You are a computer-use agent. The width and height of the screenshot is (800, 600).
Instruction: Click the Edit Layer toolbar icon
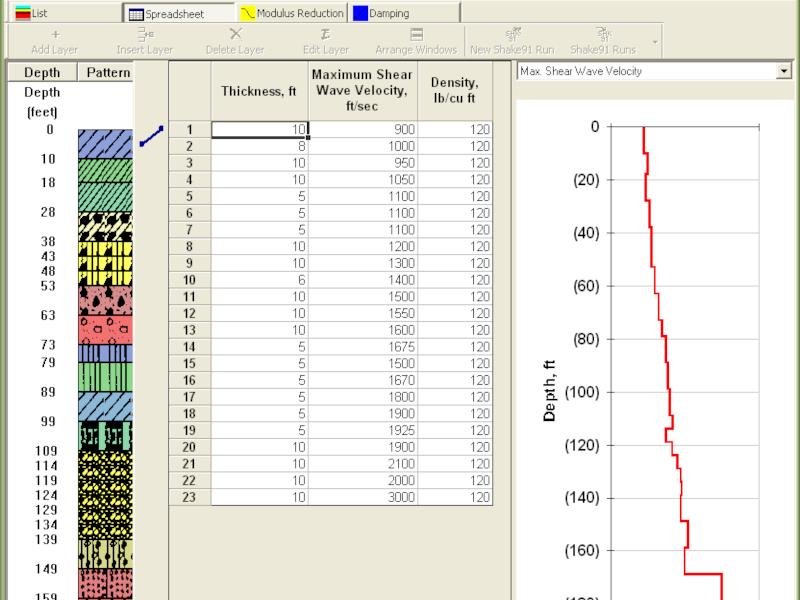coord(326,34)
